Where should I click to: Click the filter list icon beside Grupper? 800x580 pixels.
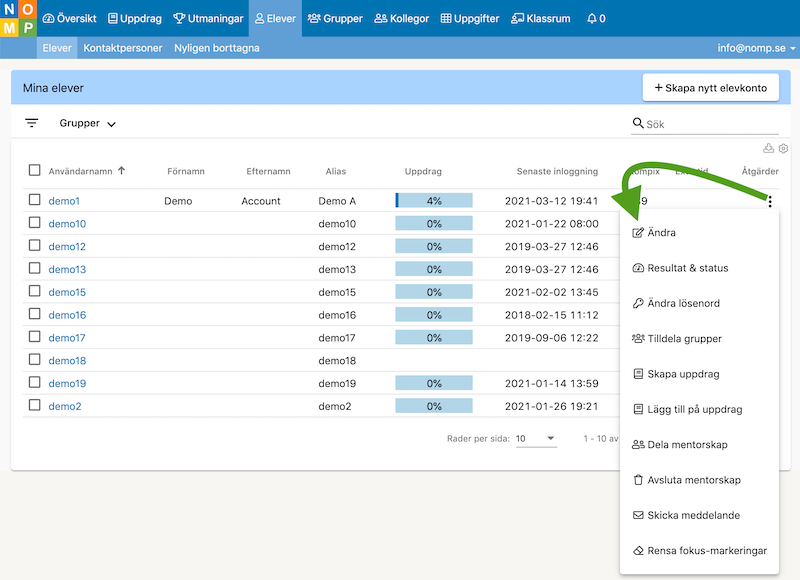(32, 123)
